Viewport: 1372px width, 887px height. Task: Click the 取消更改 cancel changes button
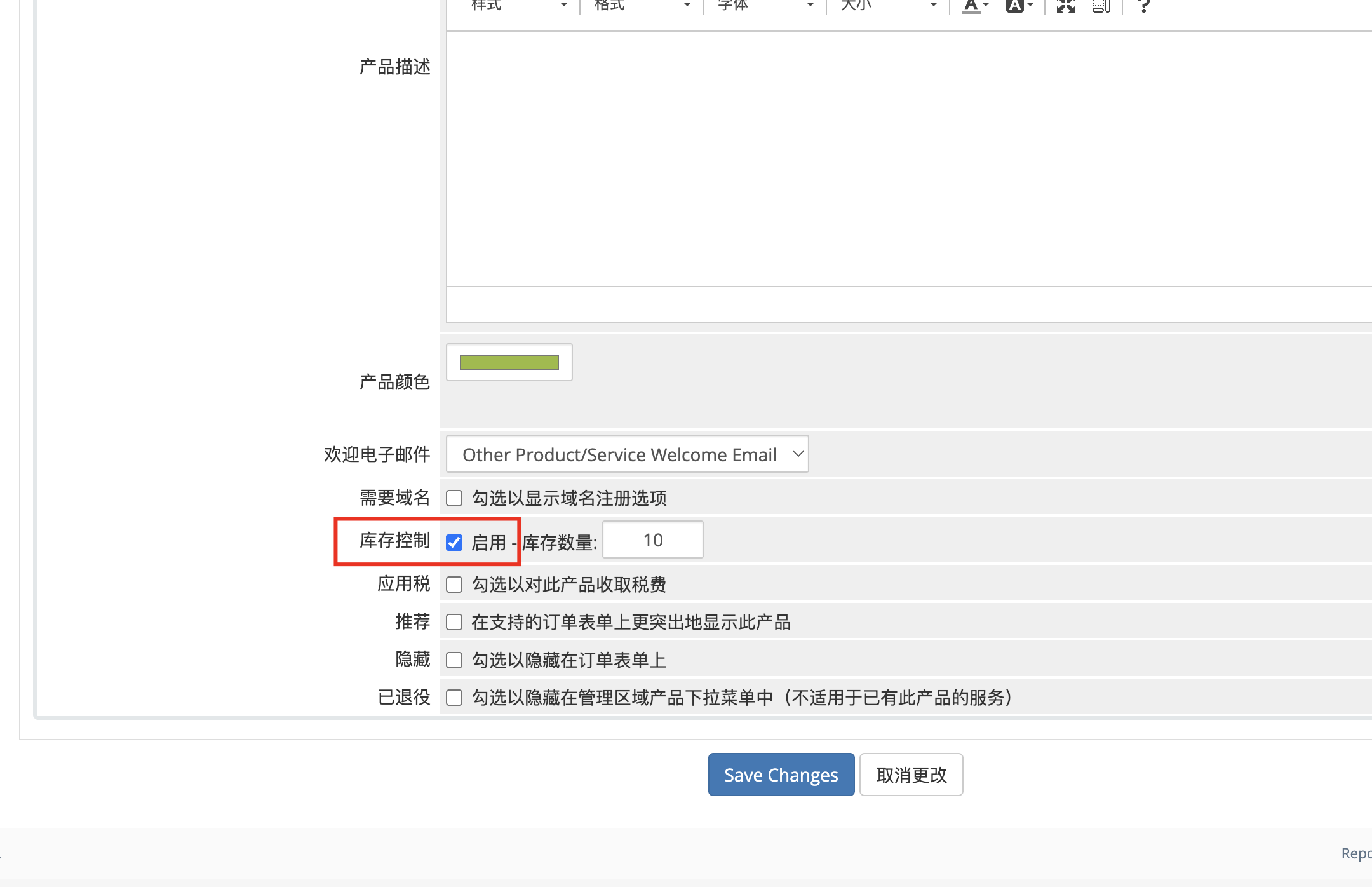(x=911, y=775)
